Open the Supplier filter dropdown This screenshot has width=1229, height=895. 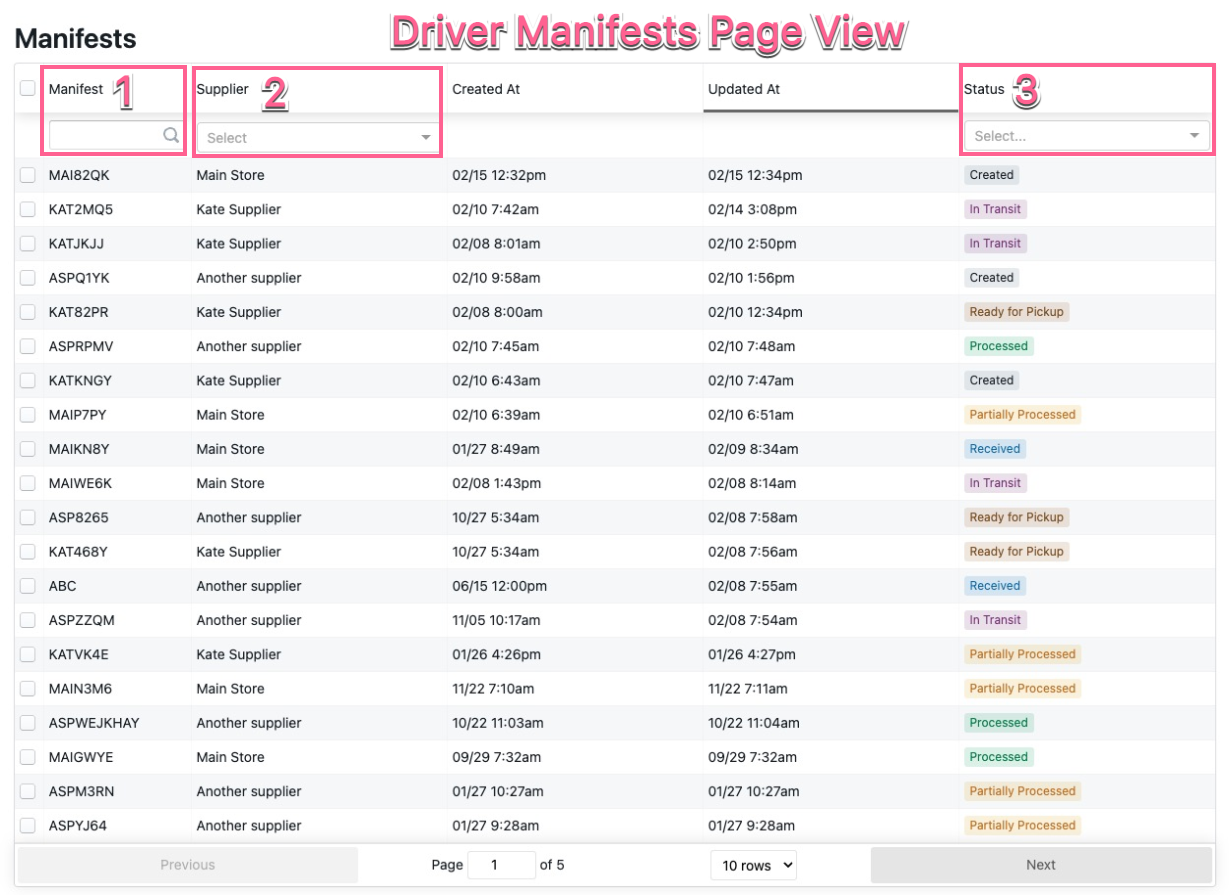[x=317, y=138]
